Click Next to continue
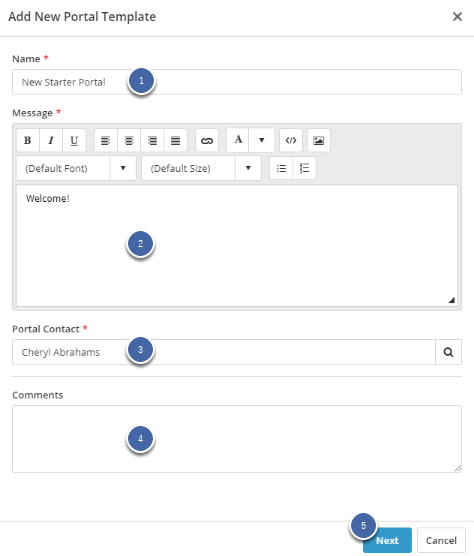The width and height of the screenshot is (474, 556). tap(387, 540)
